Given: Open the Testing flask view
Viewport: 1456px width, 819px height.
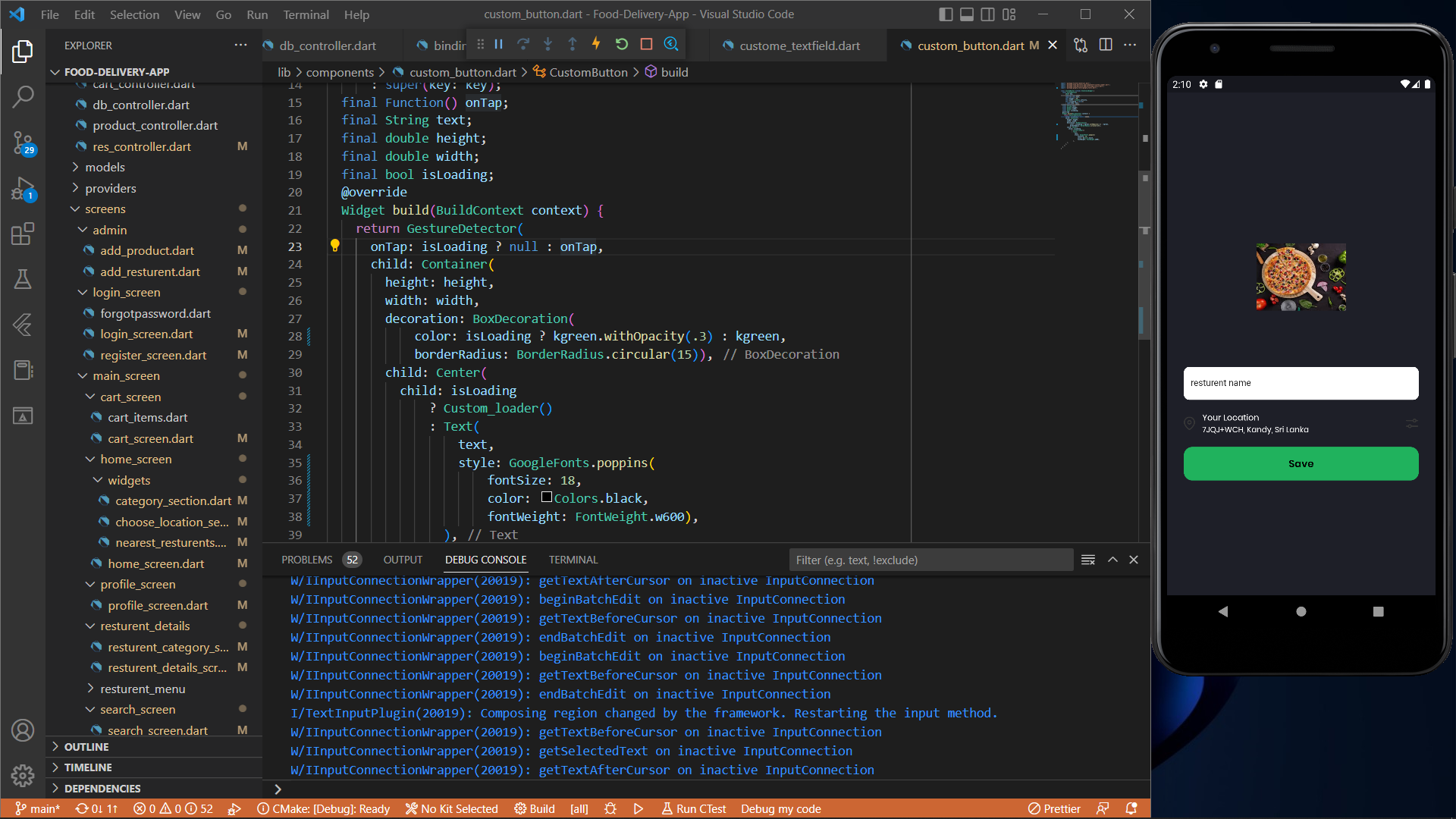Looking at the screenshot, I should [x=23, y=279].
